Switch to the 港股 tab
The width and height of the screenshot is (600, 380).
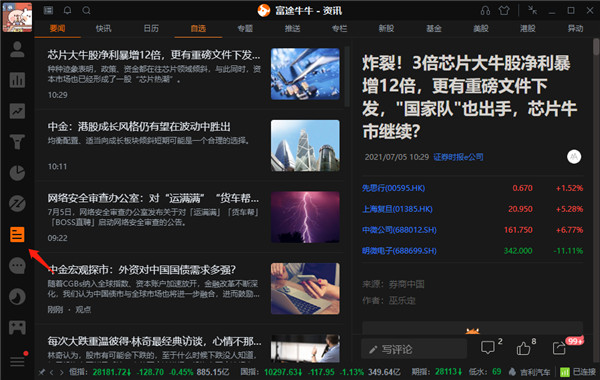pyautogui.click(x=528, y=28)
